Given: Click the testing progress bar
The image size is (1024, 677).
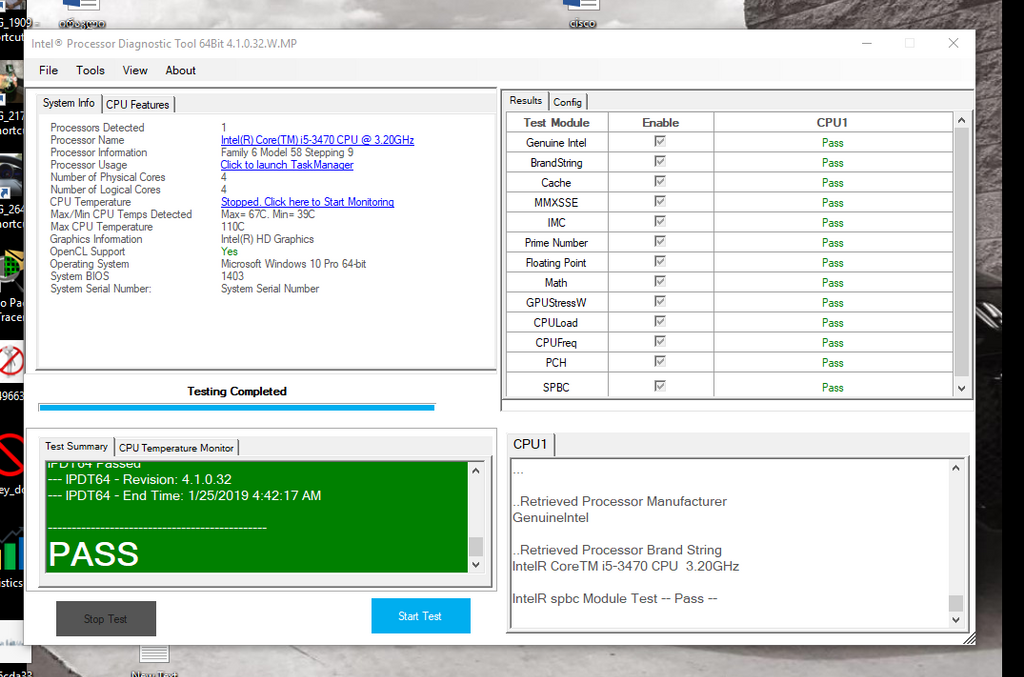Looking at the screenshot, I should (x=236, y=407).
